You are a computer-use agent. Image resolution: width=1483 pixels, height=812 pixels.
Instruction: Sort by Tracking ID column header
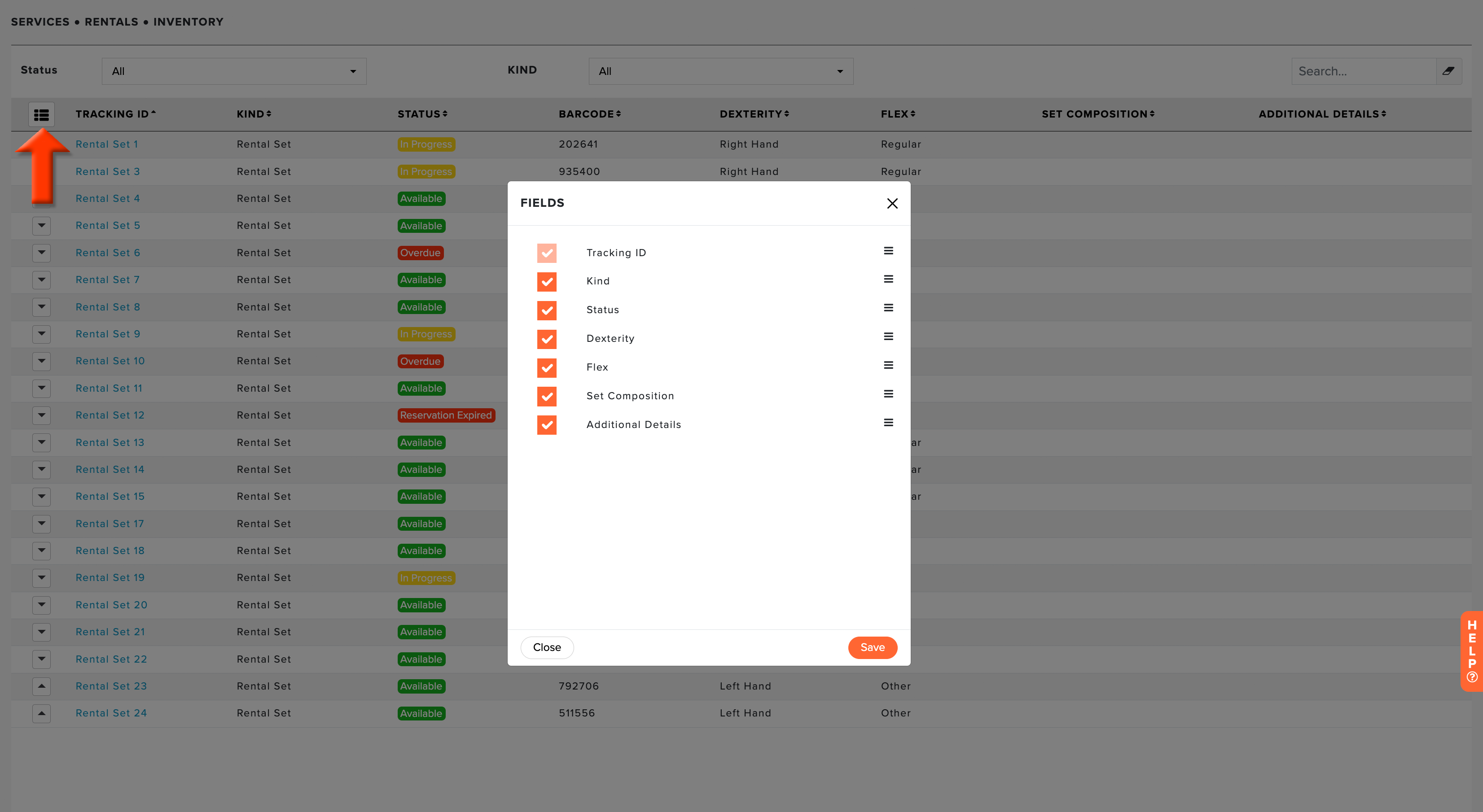point(116,114)
